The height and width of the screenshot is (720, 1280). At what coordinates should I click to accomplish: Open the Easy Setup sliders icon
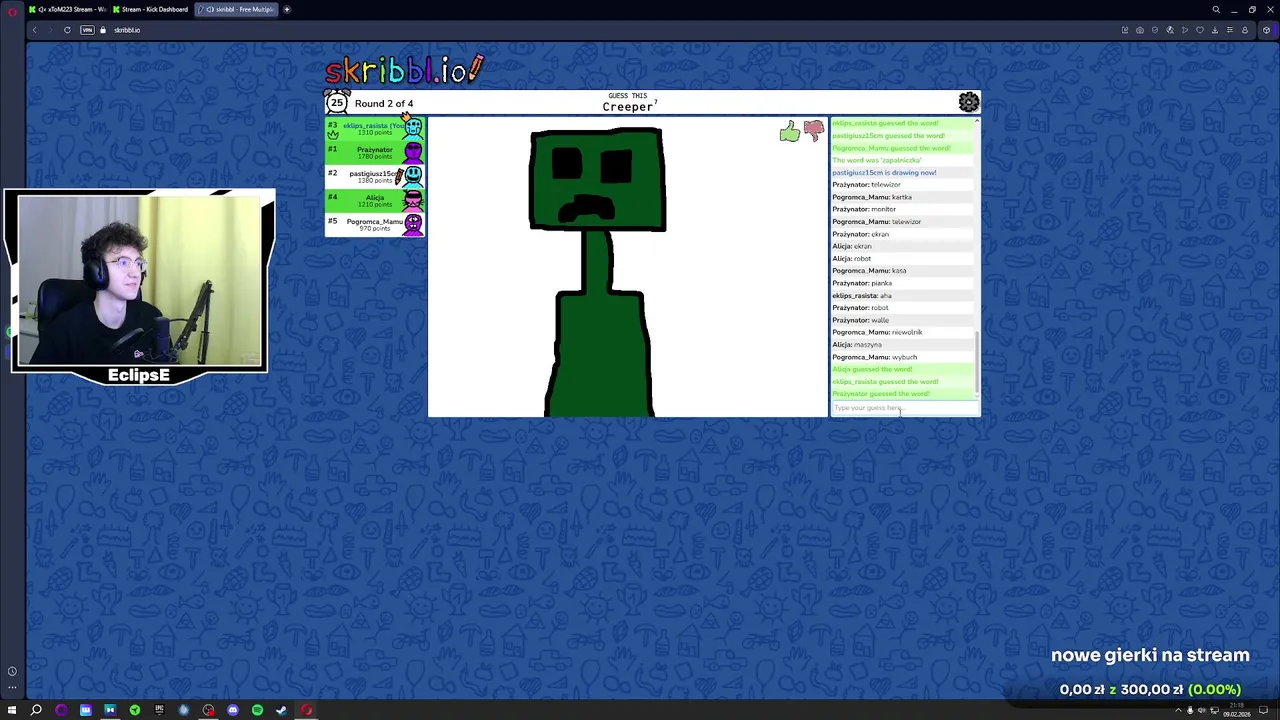point(1230,30)
